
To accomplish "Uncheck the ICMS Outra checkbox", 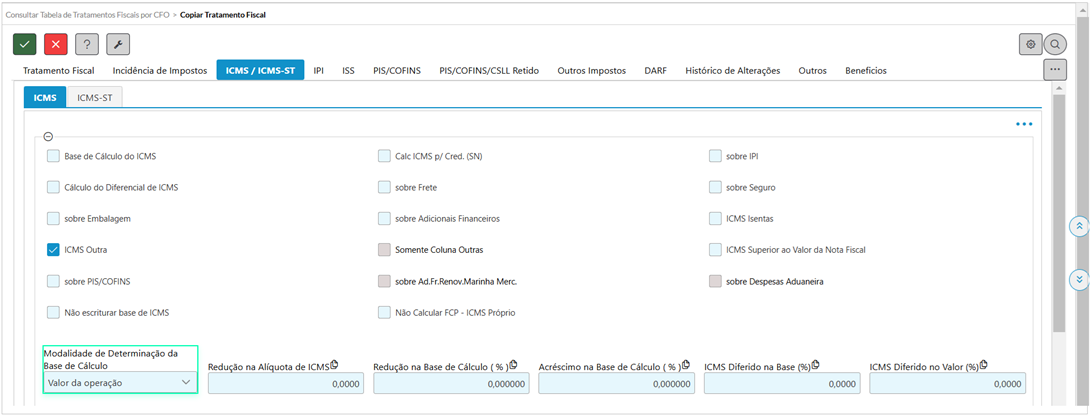I will pos(53,250).
